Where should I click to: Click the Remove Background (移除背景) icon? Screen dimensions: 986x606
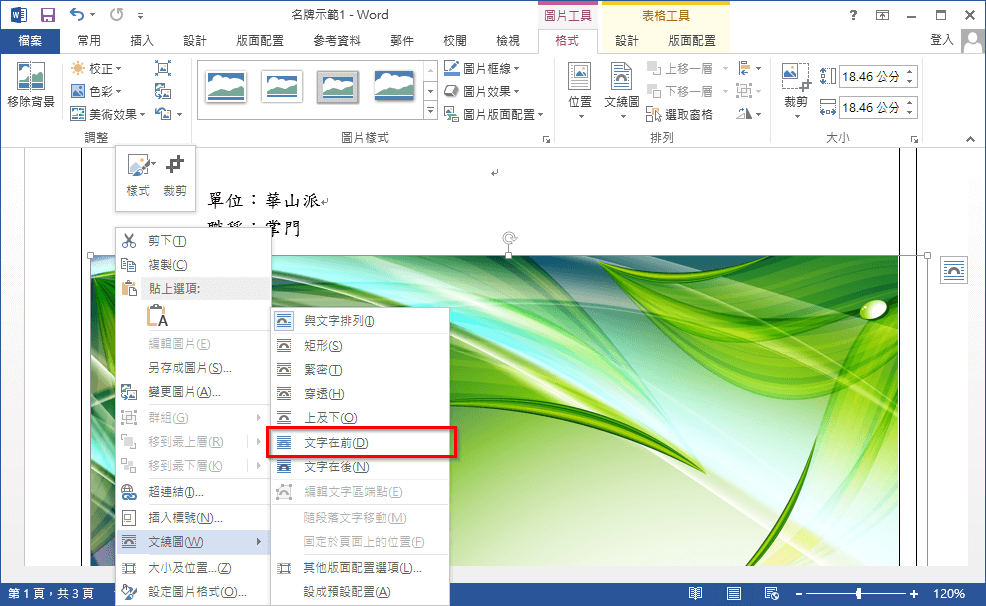pos(31,84)
